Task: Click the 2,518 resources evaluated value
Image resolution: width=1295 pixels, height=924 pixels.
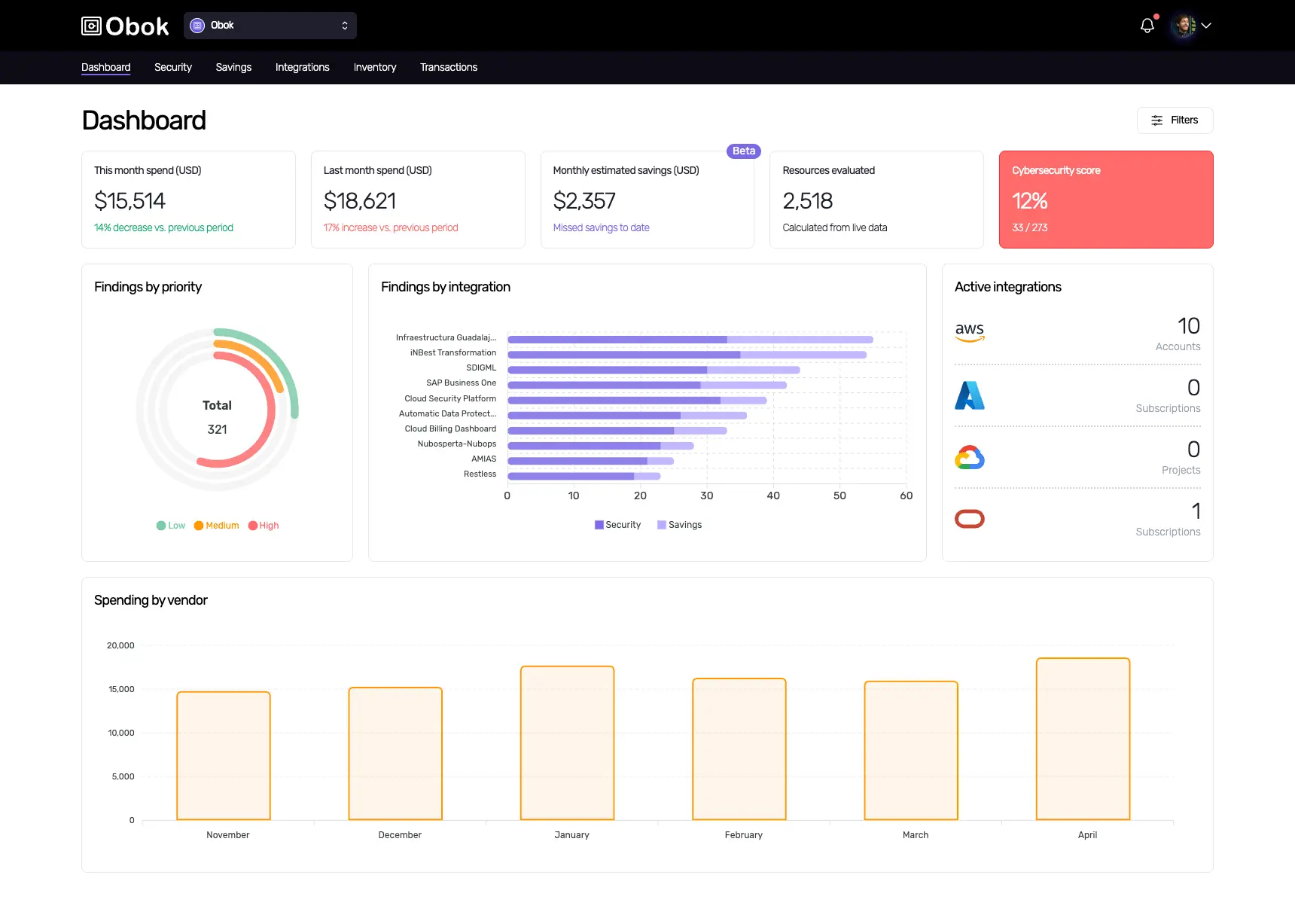Action: pyautogui.click(x=808, y=201)
